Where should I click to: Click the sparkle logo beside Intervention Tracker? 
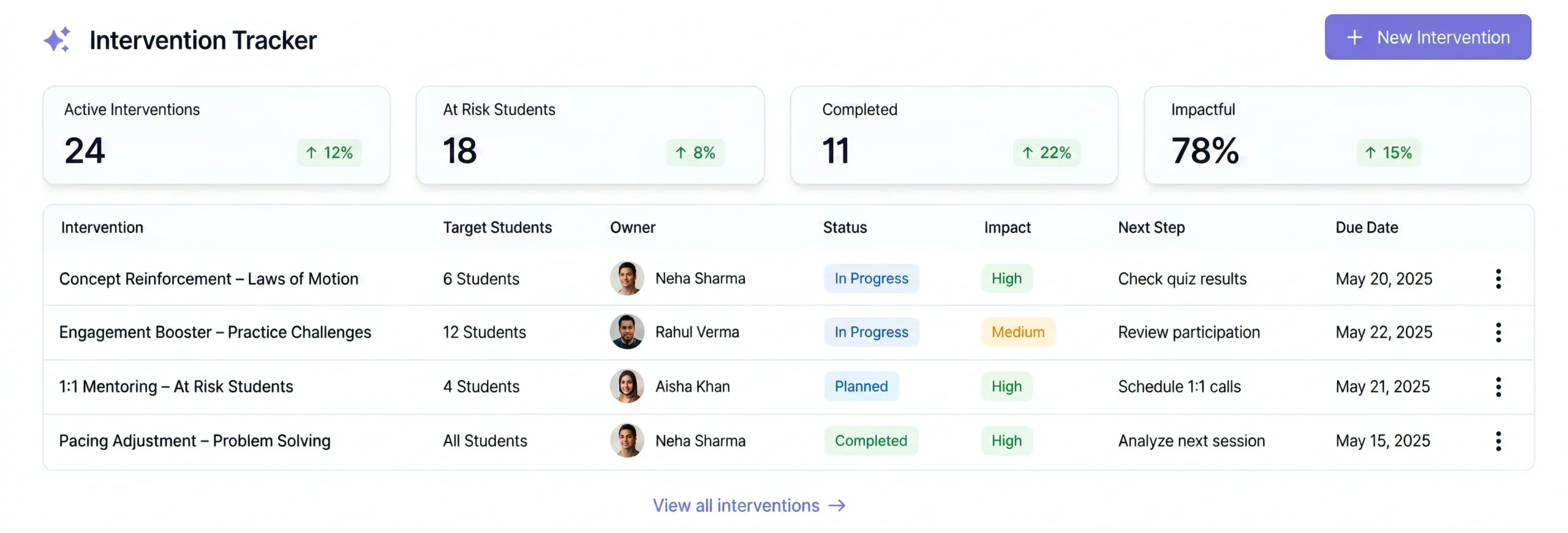click(x=57, y=40)
